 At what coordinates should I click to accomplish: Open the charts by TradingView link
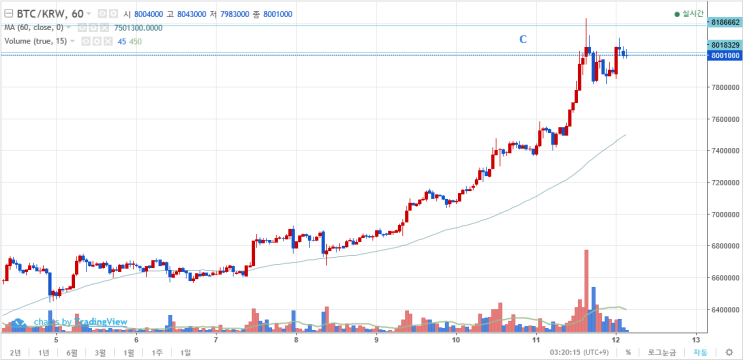coord(81,322)
